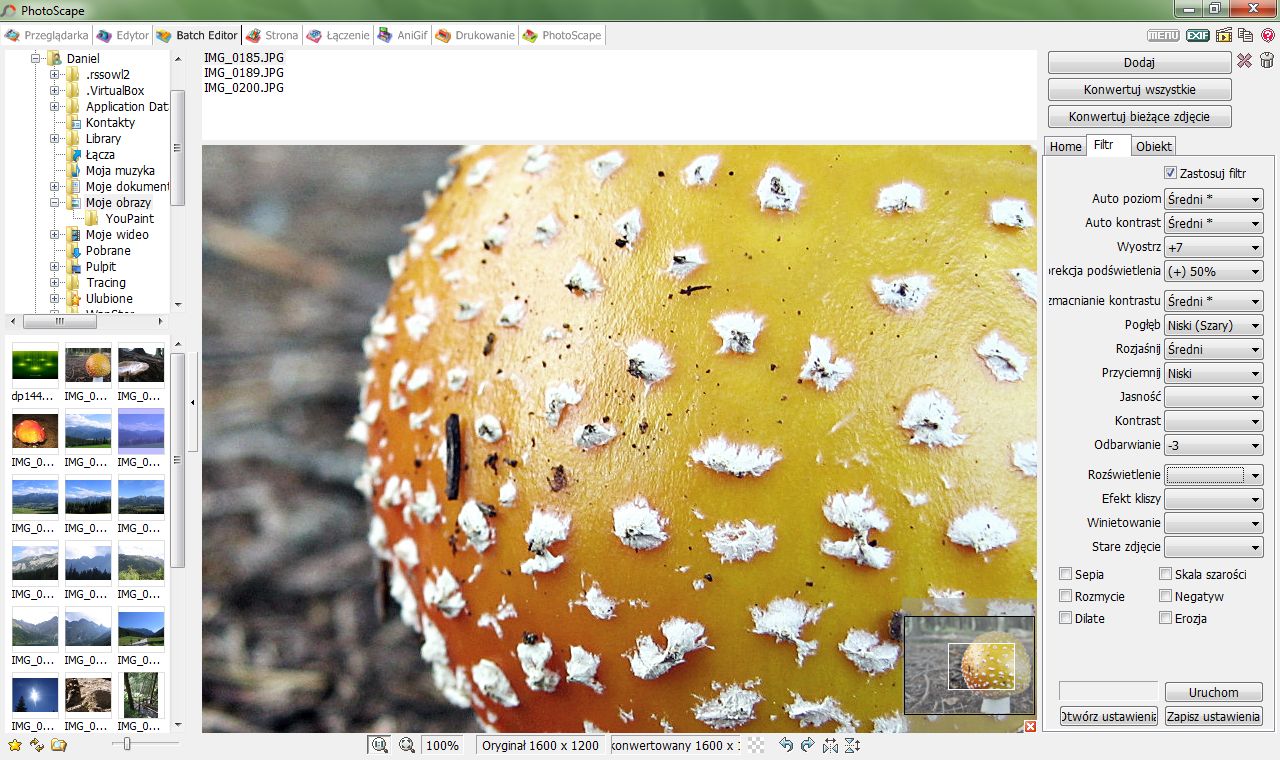Switch to the Obiekt settings tab
Screen dimensions: 1280x760
(1154, 146)
